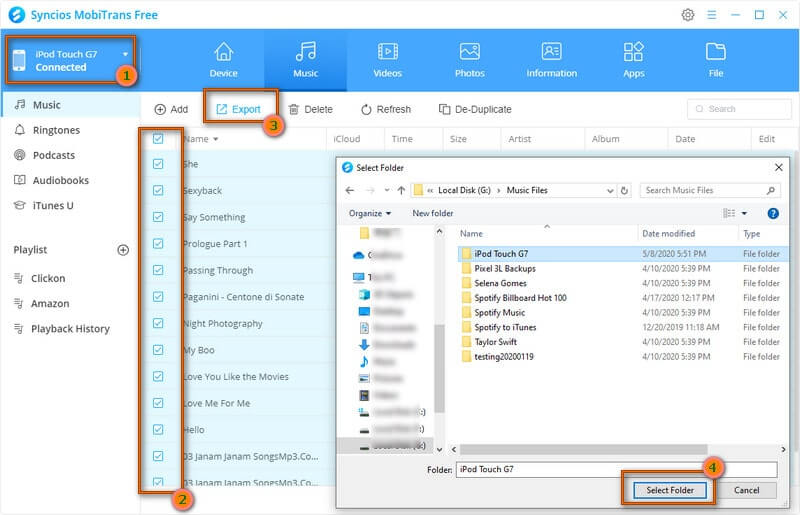The image size is (800, 515).
Task: Expand the iPod Touch G7 device dropdown
Action: (x=125, y=54)
